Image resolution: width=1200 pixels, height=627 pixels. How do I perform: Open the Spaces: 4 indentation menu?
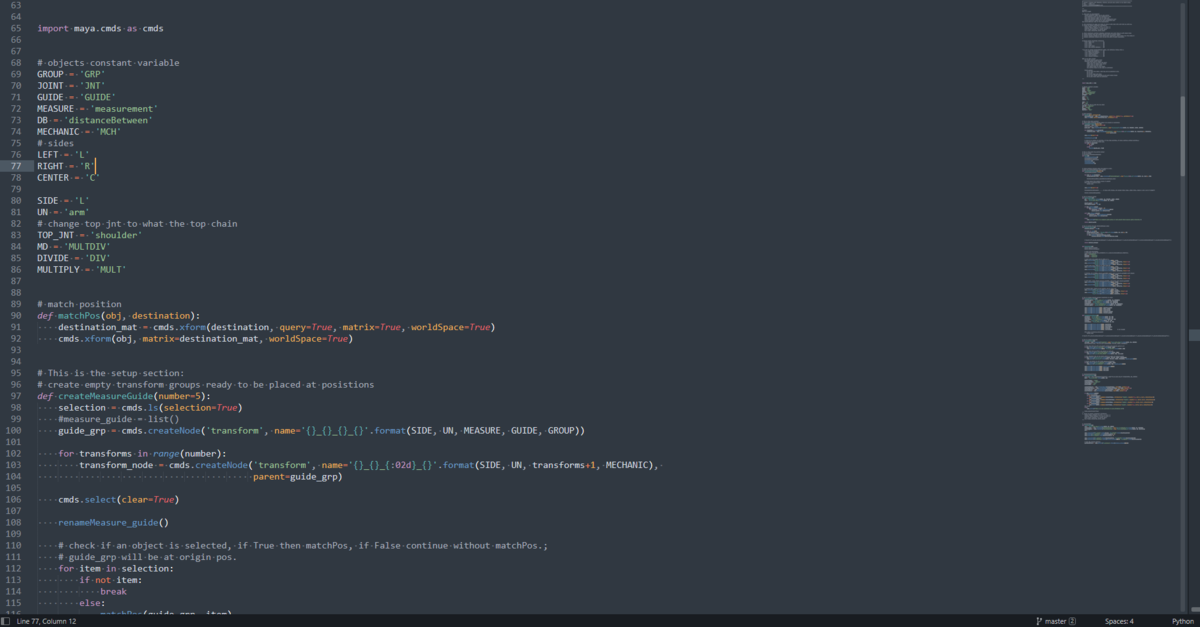[1117, 621]
